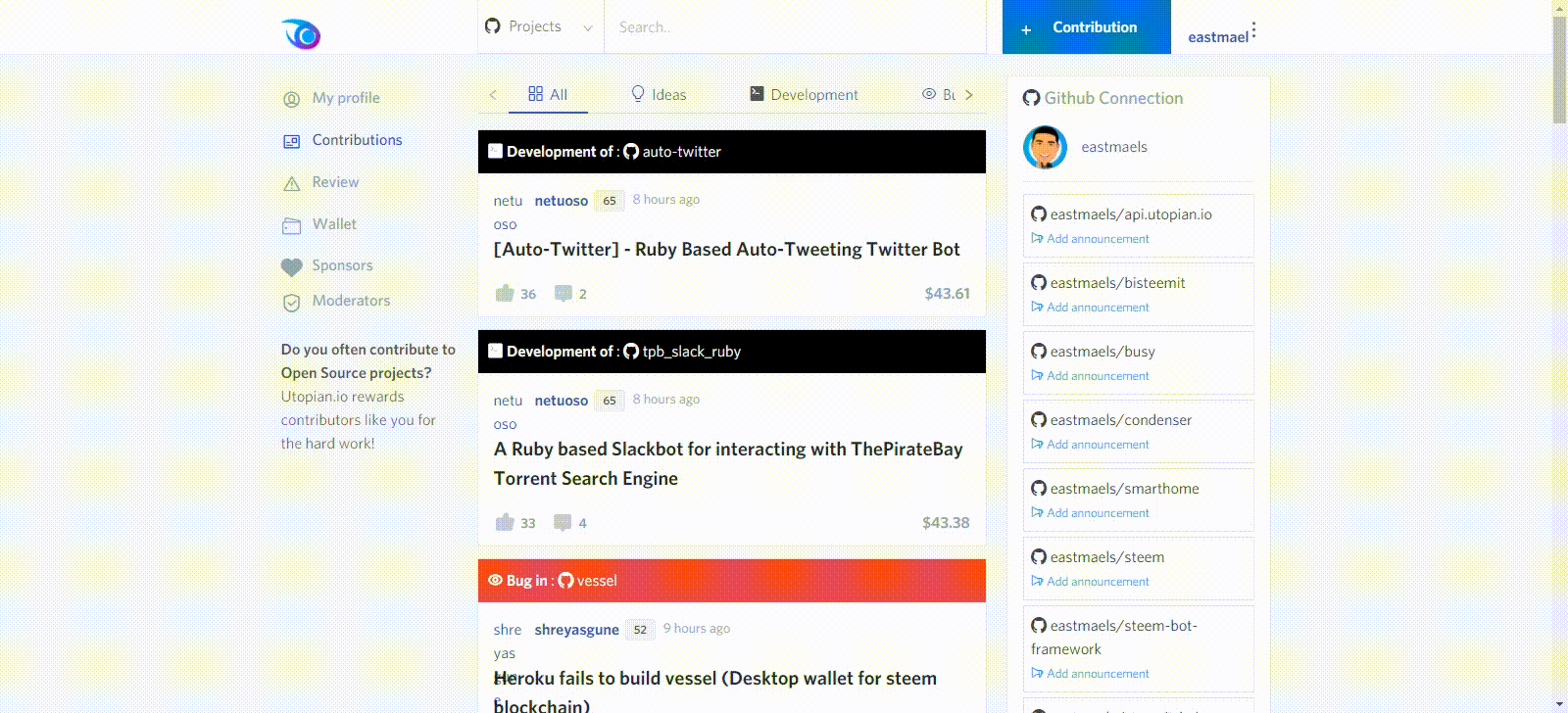Viewport: 1568px width, 713px height.
Task: Go to Contributions in sidebar
Action: [x=357, y=140]
